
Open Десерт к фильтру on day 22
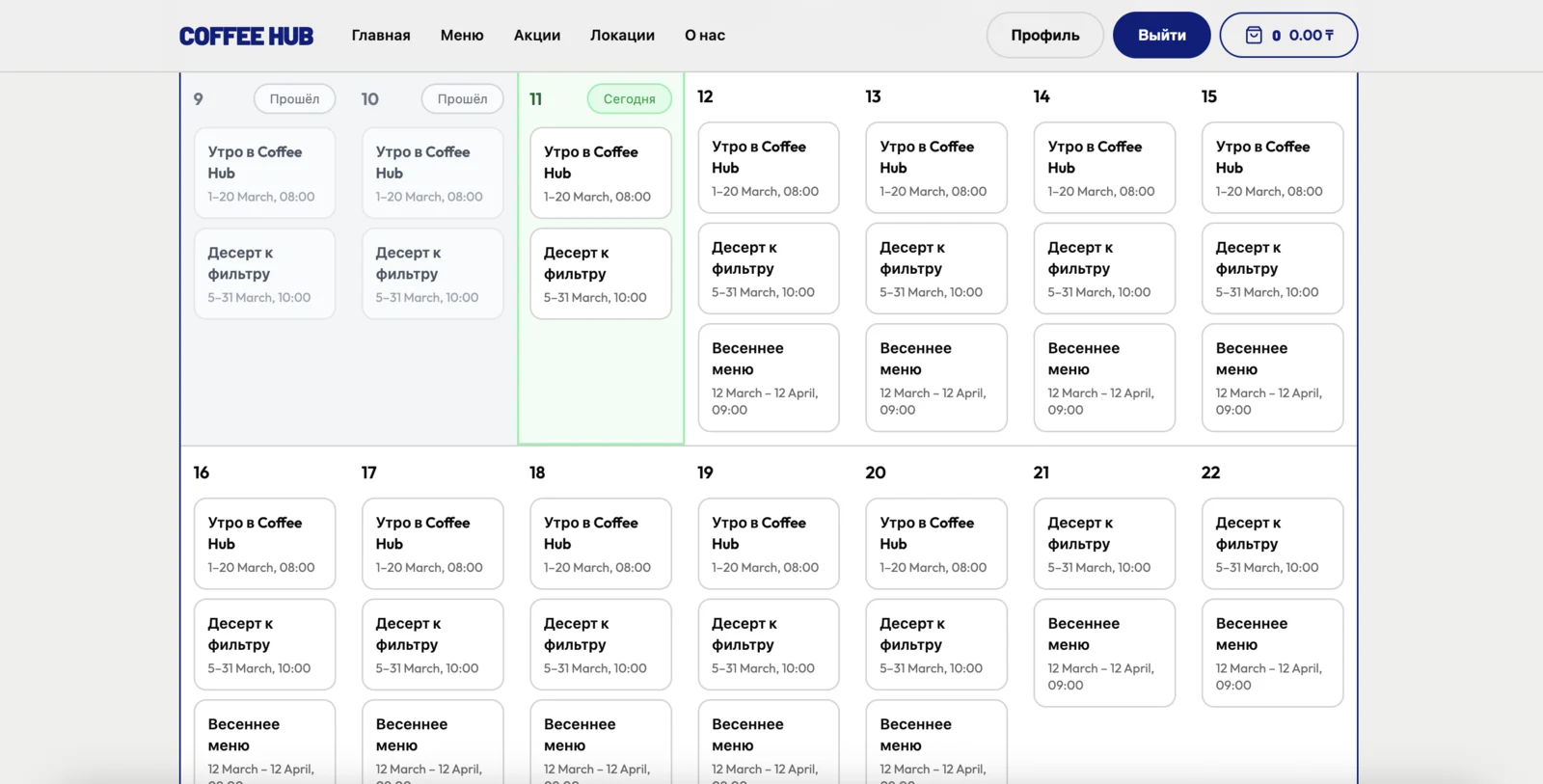pyautogui.click(x=1272, y=544)
